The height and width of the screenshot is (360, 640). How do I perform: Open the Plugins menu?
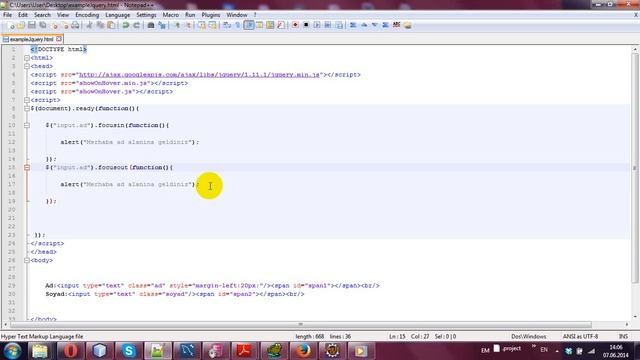pyautogui.click(x=211, y=15)
